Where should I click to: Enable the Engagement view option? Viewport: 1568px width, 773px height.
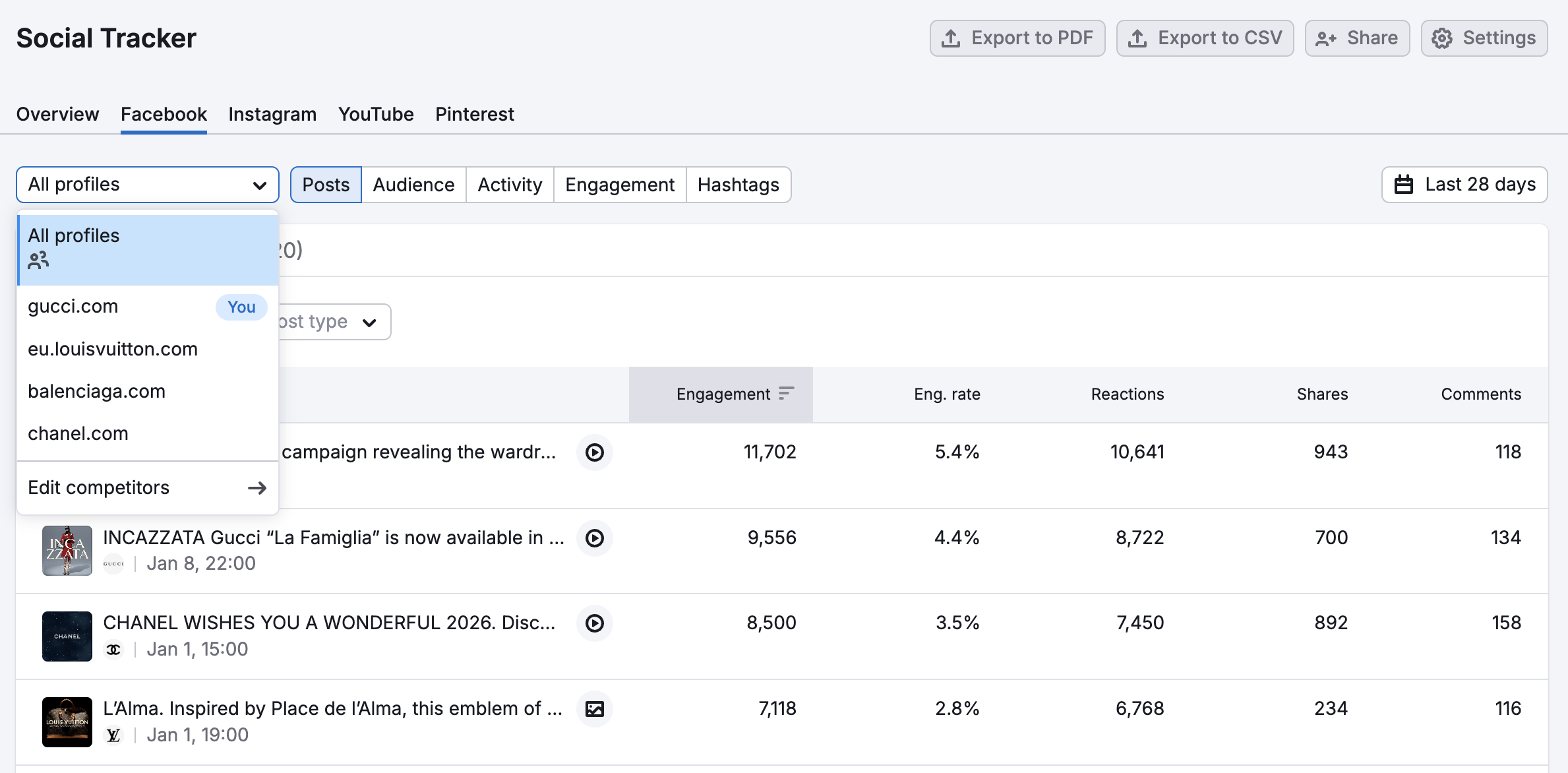click(619, 185)
